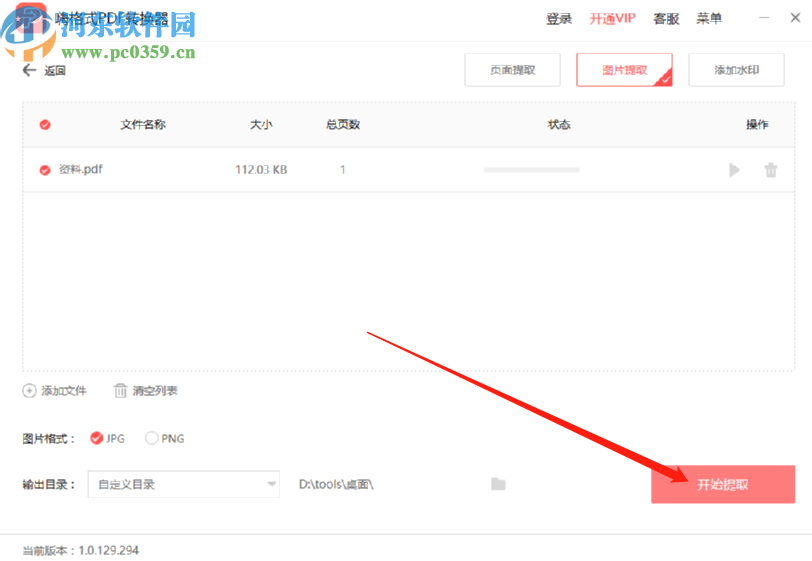Open the 菜单 menu
The height and width of the screenshot is (561, 812).
[x=709, y=19]
